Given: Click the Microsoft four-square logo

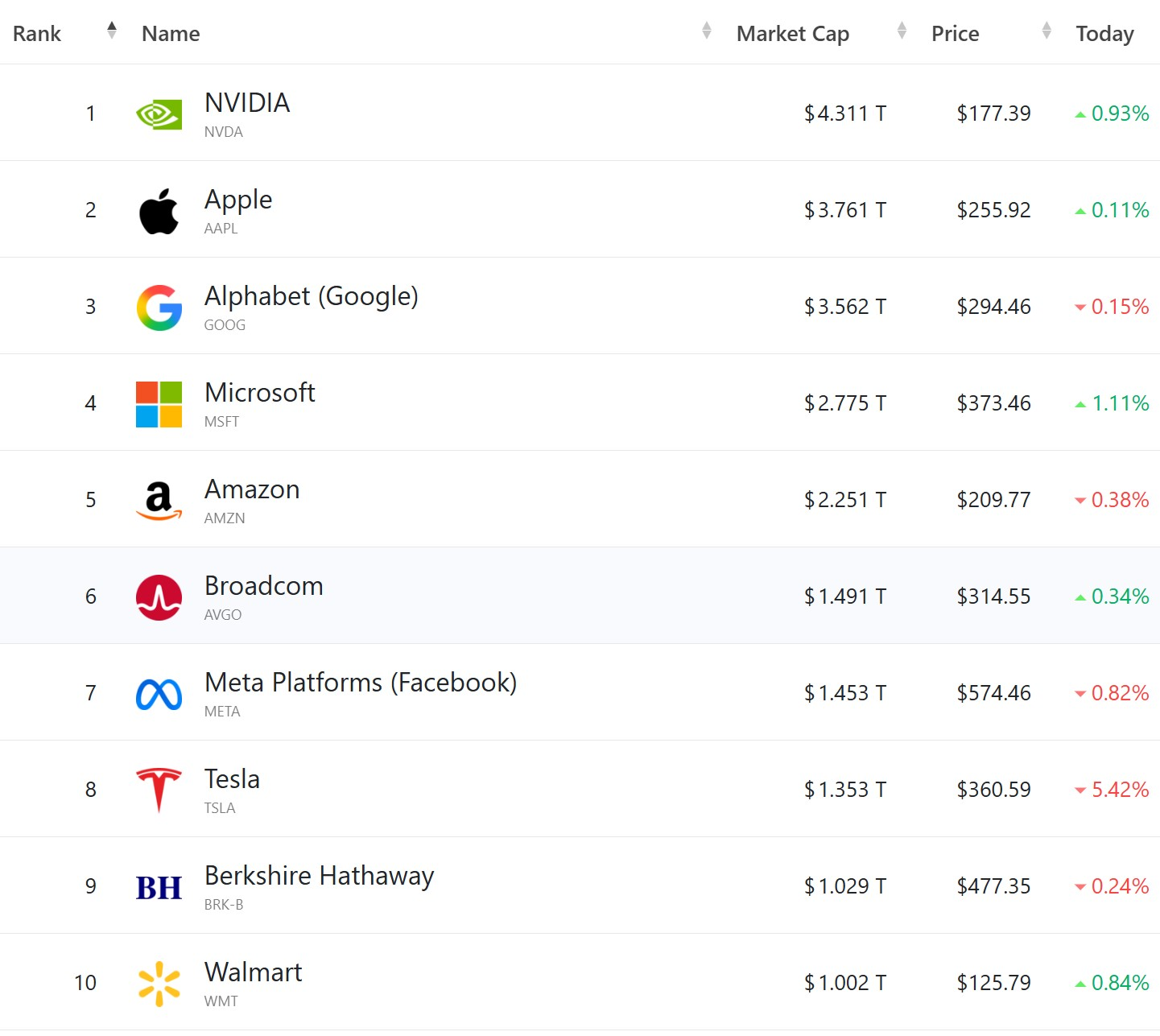Looking at the screenshot, I should [159, 404].
